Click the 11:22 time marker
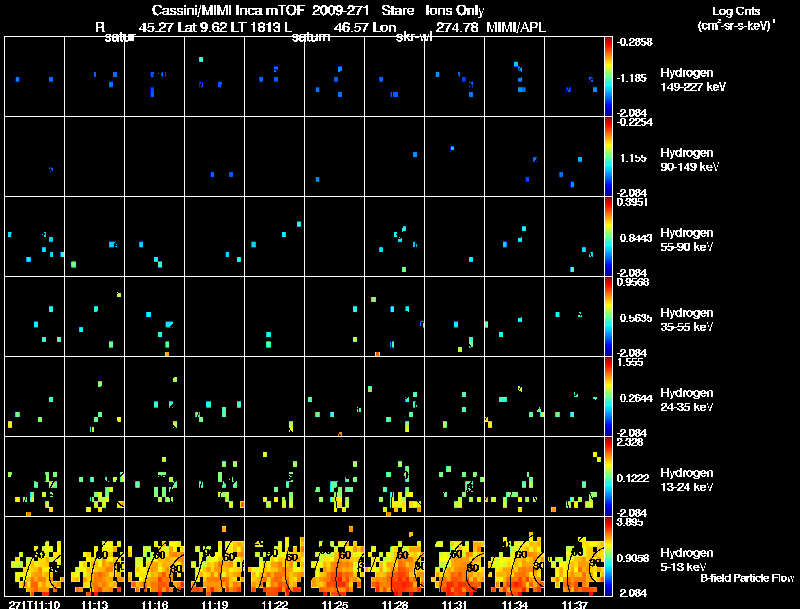Viewport: 800px width, 609px height. pyautogui.click(x=274, y=604)
